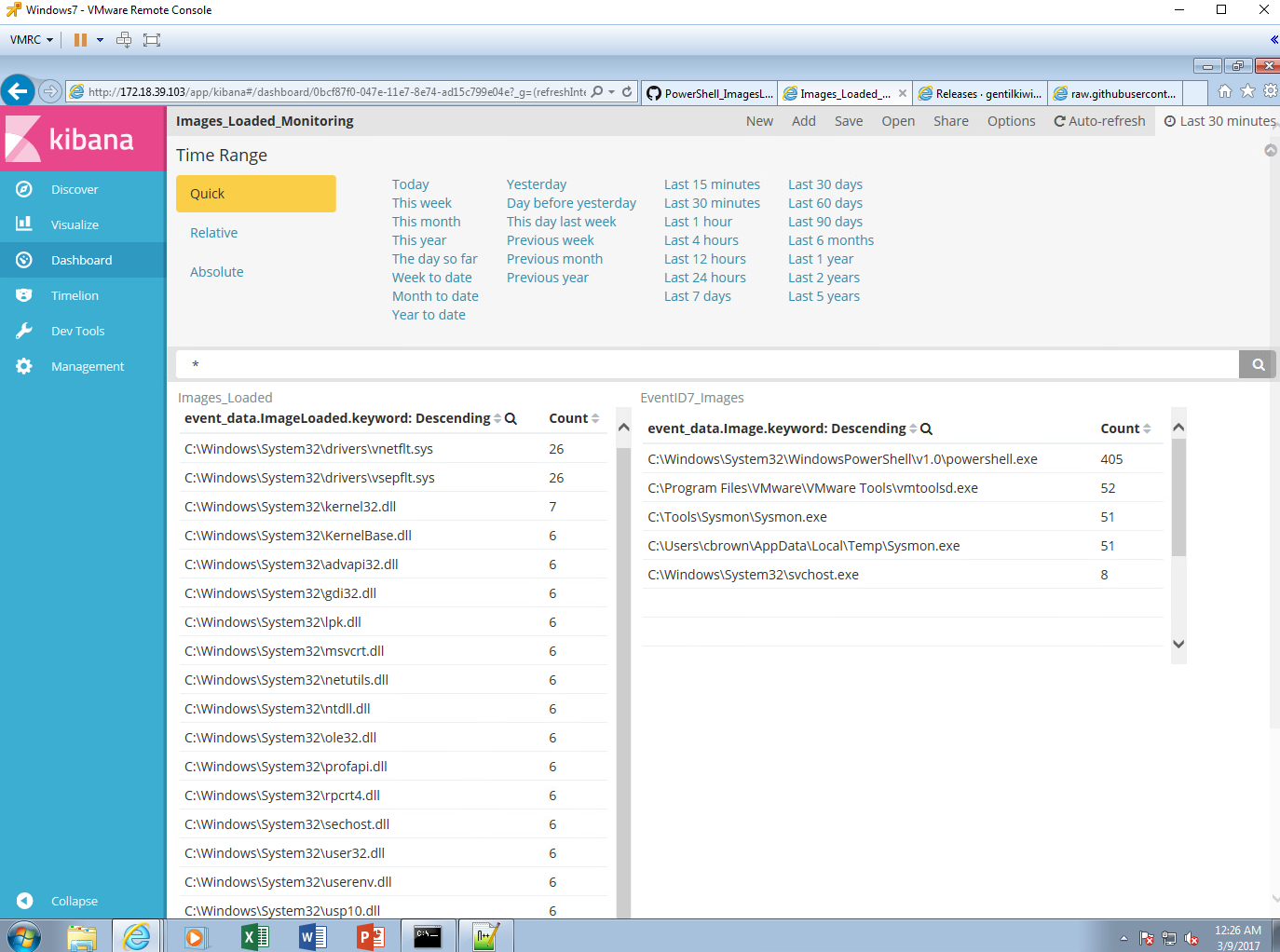Open Windows Explorer from the taskbar
Screen dimensions: 1280x952
click(x=81, y=936)
